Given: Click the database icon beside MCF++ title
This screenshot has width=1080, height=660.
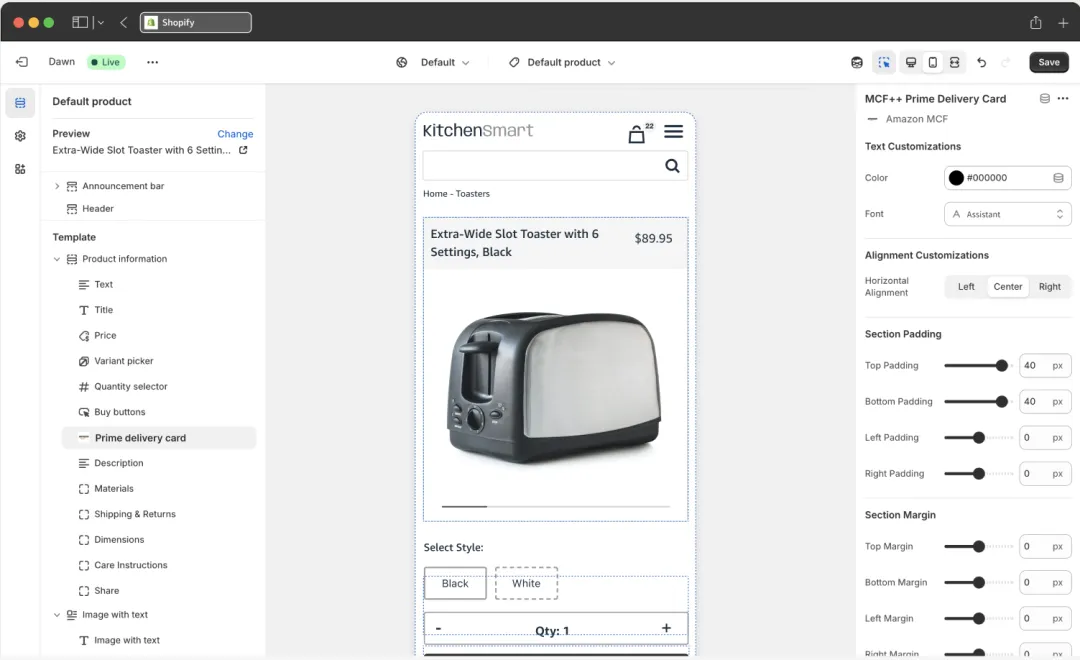Looking at the screenshot, I should click(x=1045, y=99).
